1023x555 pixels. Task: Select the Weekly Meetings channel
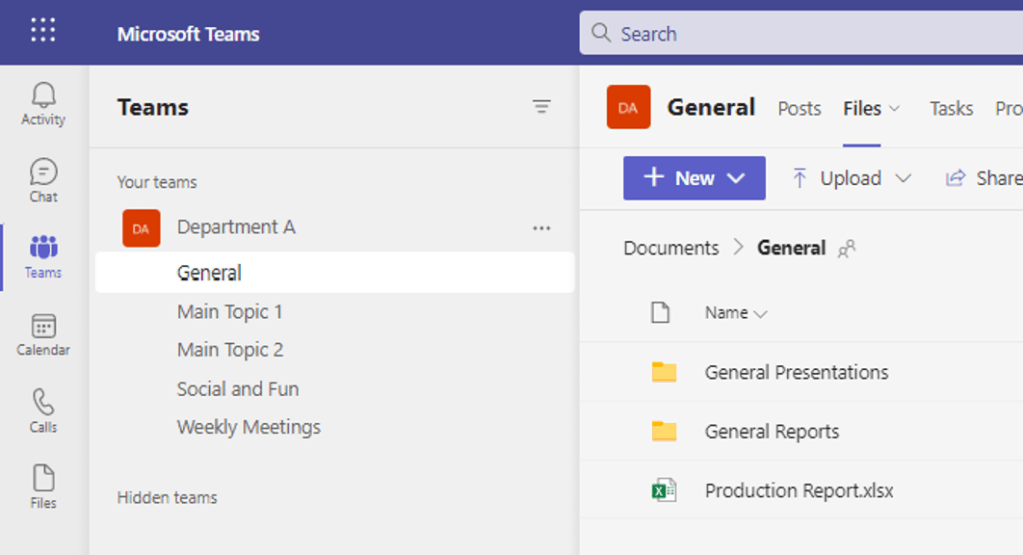pos(249,427)
